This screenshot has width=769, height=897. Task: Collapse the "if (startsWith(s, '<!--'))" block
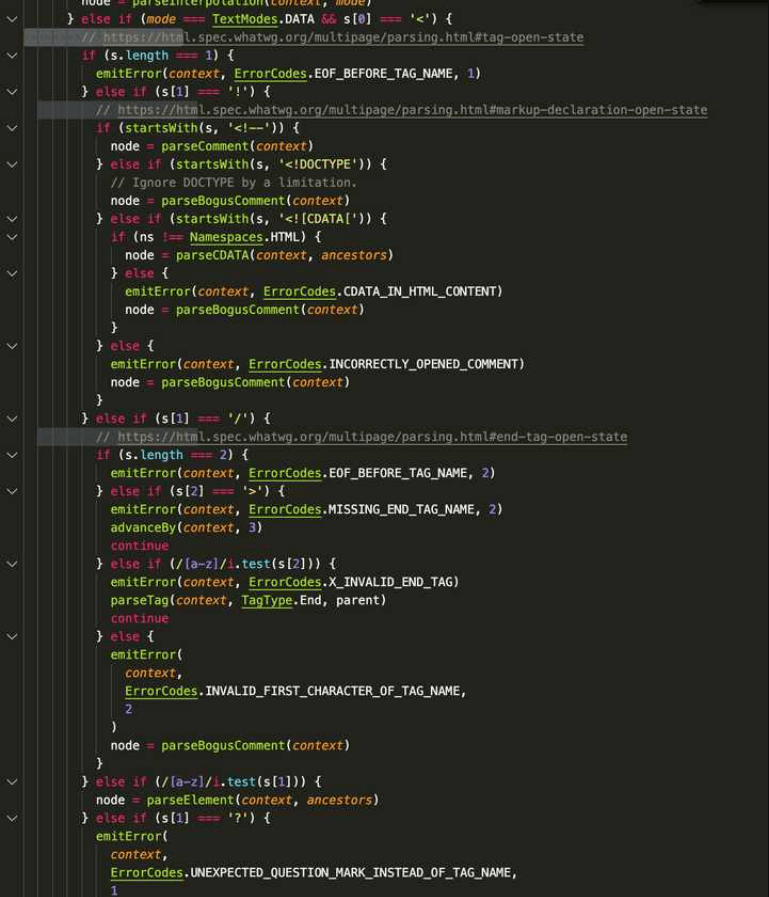point(12,128)
